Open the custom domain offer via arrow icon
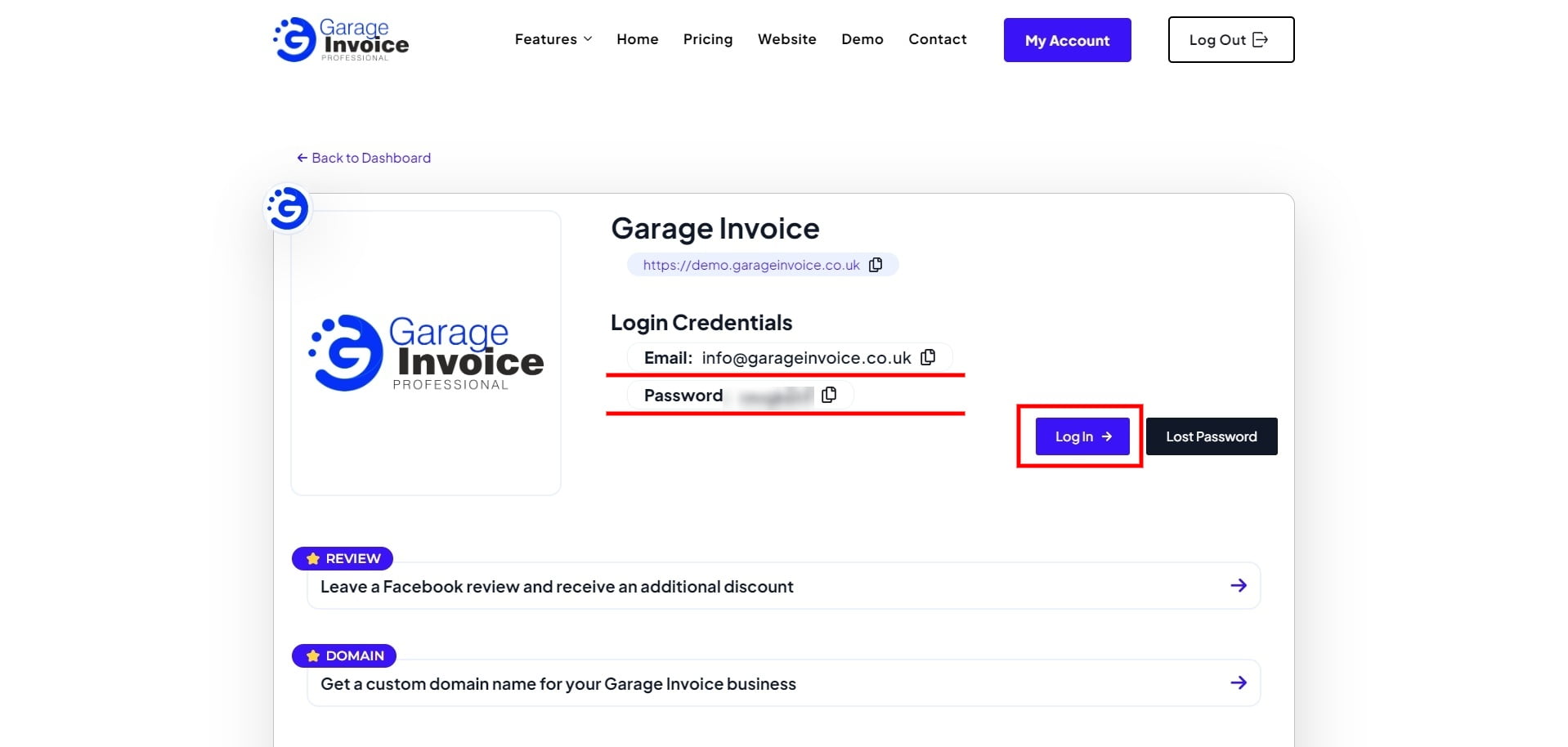The image size is (1568, 747). coord(1239,682)
